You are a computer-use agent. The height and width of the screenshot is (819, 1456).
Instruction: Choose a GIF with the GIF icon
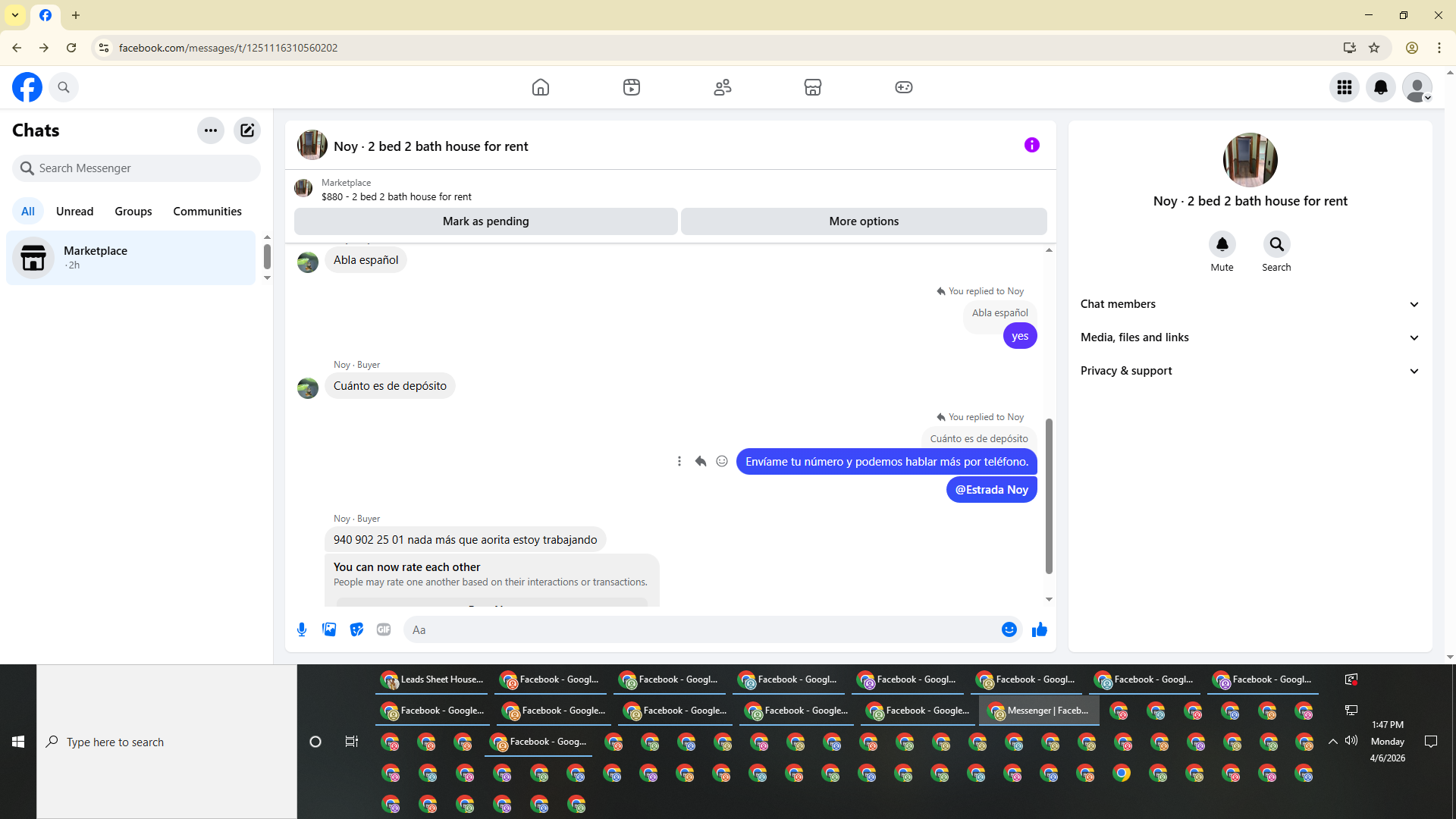click(x=384, y=629)
